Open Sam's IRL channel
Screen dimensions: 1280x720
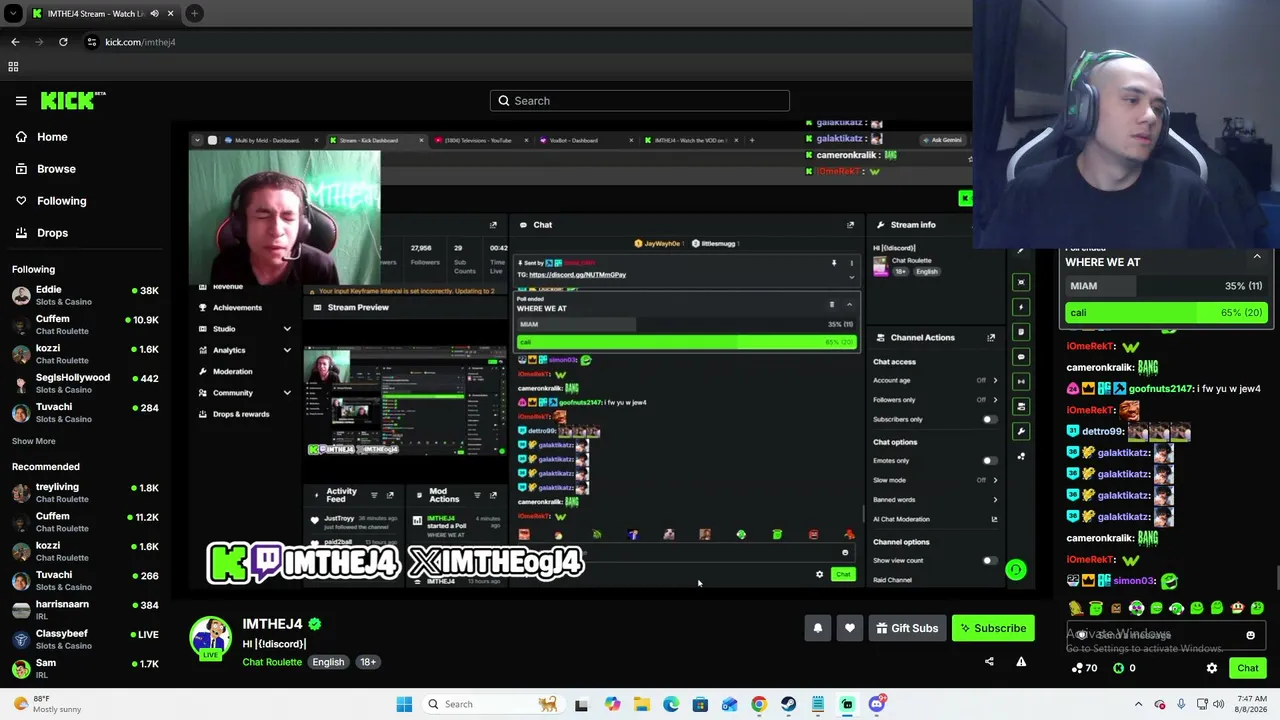[85, 668]
